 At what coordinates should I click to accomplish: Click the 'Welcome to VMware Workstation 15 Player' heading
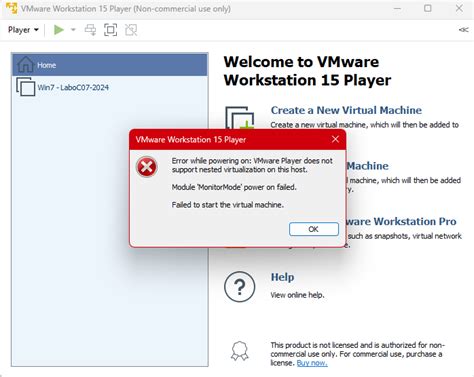307,71
